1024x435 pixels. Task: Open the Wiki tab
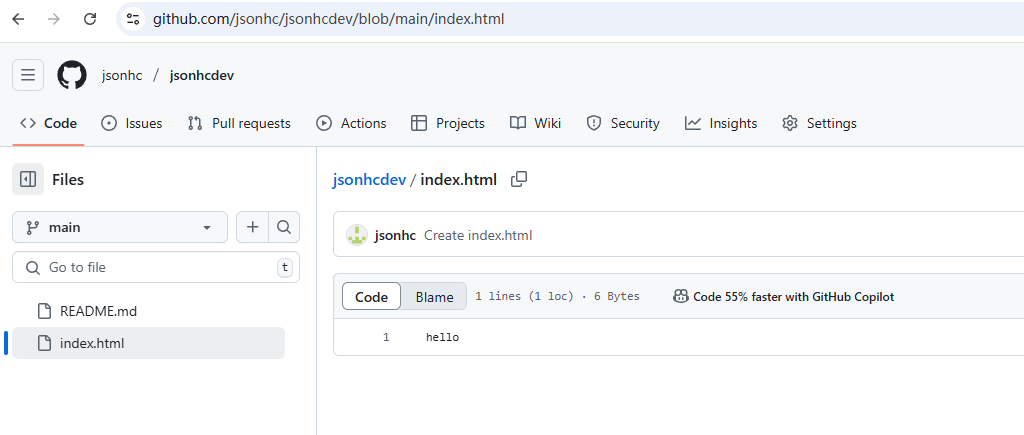click(536, 123)
